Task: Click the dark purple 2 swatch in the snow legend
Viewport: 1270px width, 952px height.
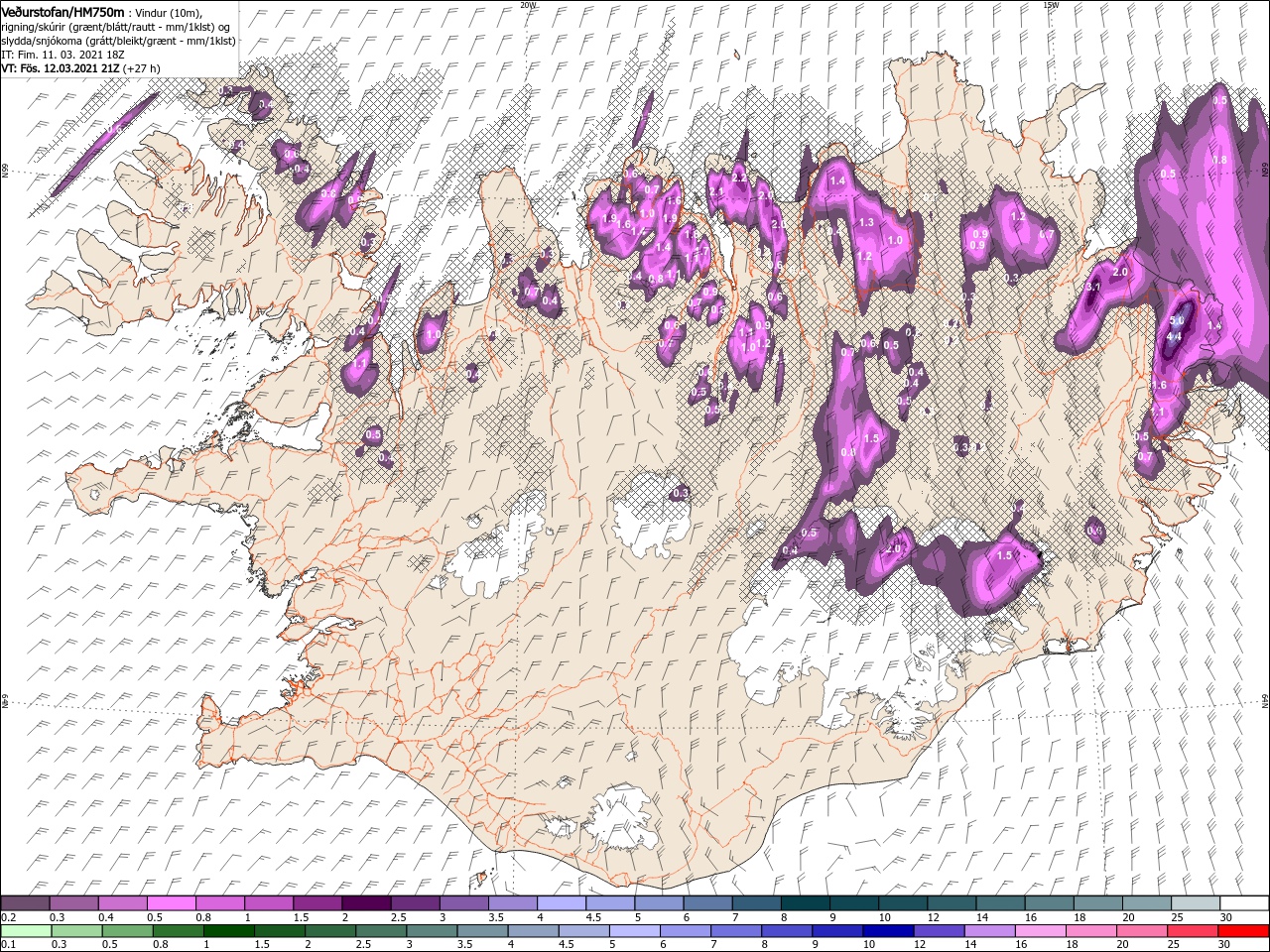Action: [x=366, y=903]
